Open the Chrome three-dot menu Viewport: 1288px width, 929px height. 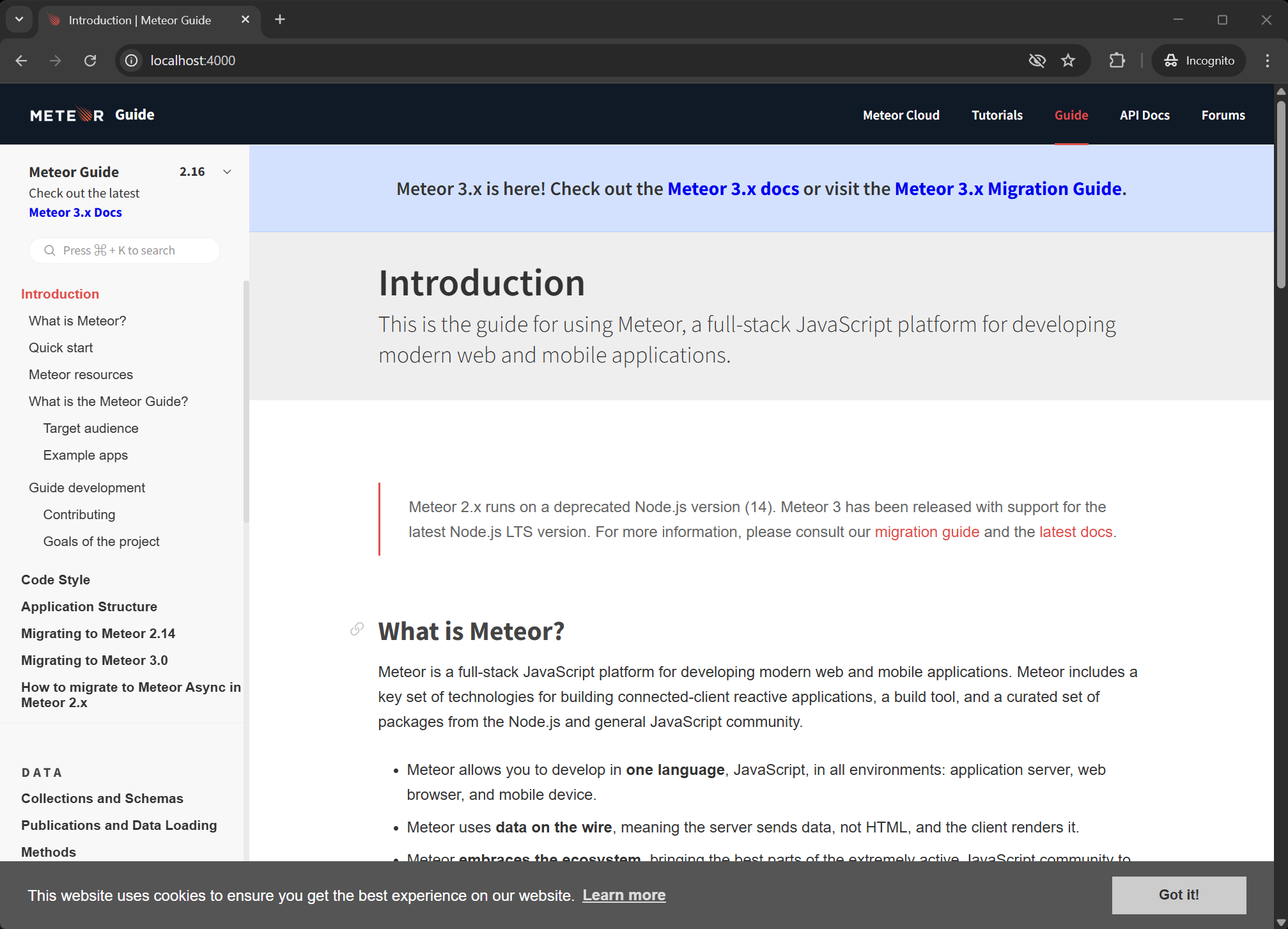pyautogui.click(x=1267, y=61)
